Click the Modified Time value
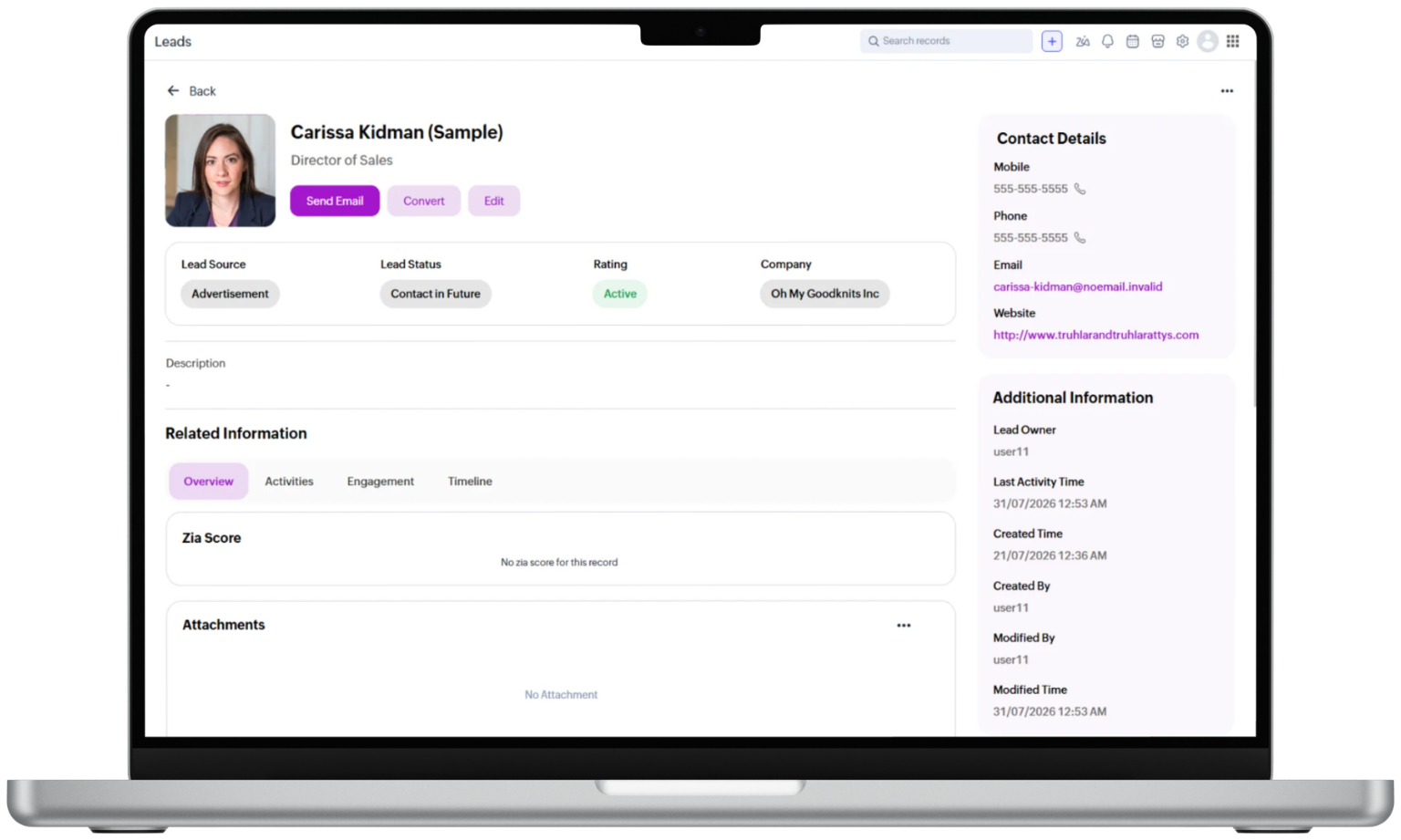This screenshot has width=1401, height=840. [1050, 711]
